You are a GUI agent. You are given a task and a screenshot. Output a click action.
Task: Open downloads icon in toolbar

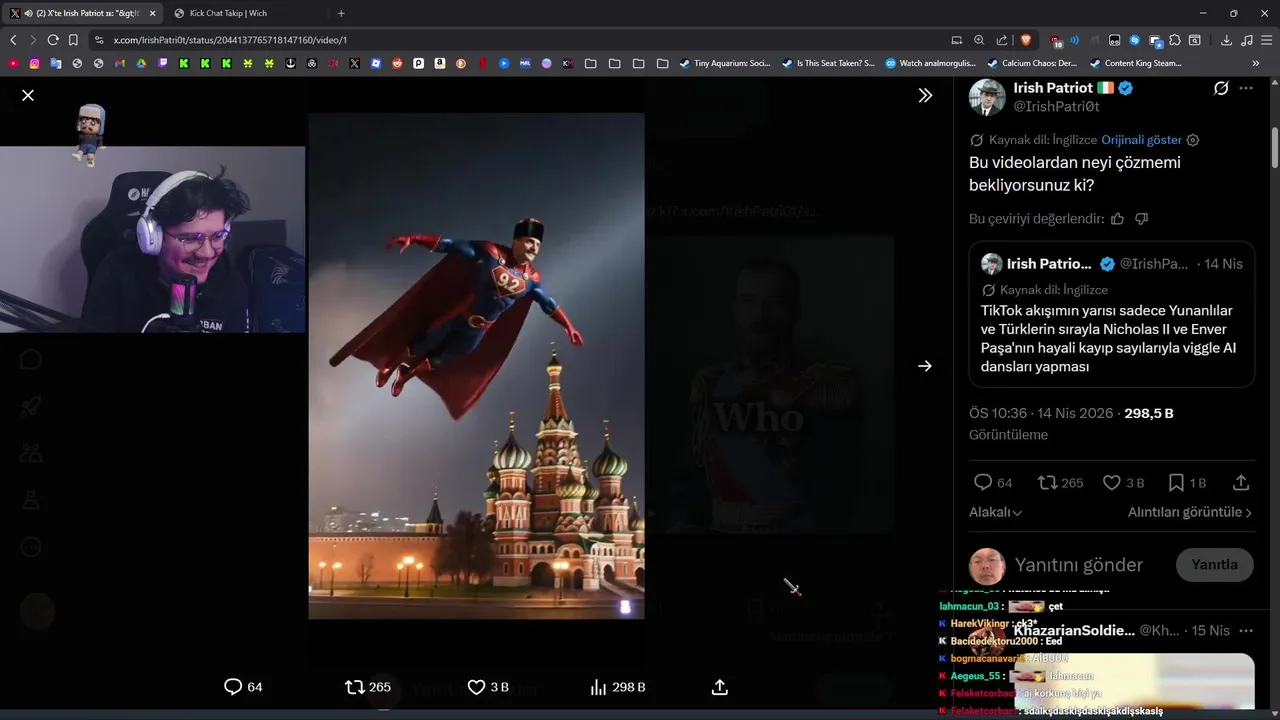pos(1226,40)
